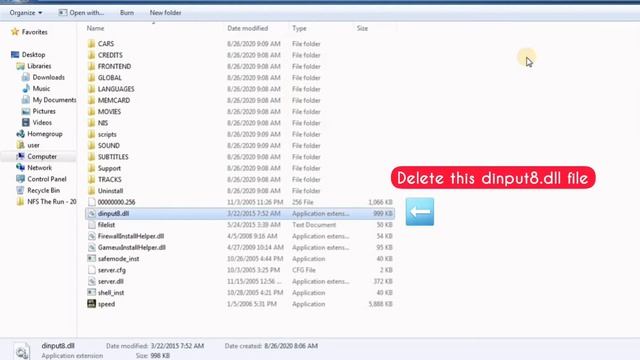Select the Support folder

coord(109,168)
